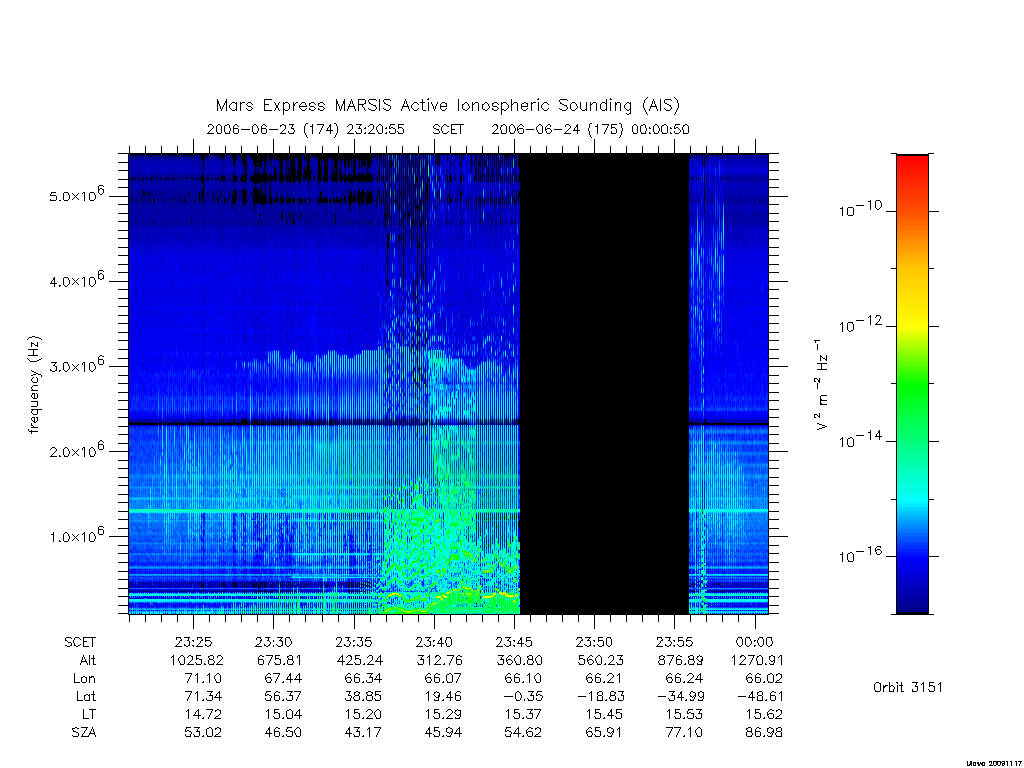The image size is (1024, 768).
Task: Click the 5.0×10^6 frequency tick label
Action: [x=76, y=195]
